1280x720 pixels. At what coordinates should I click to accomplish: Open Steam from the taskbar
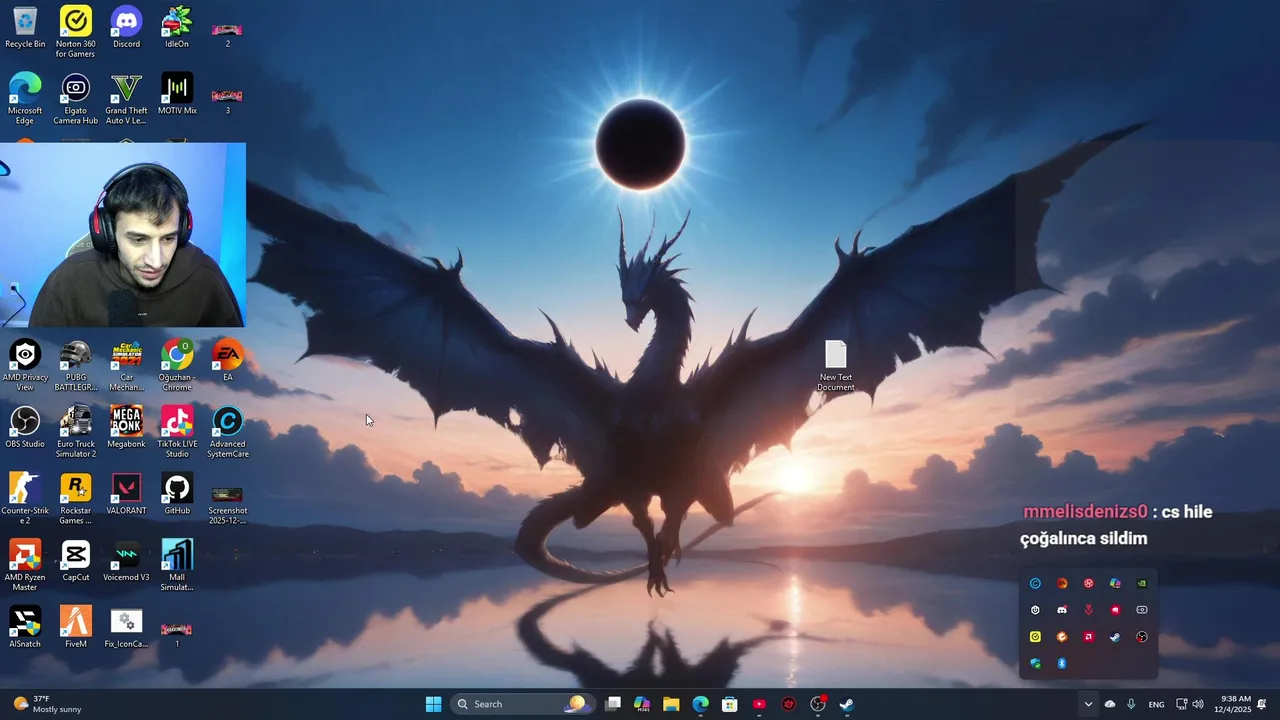coord(846,704)
